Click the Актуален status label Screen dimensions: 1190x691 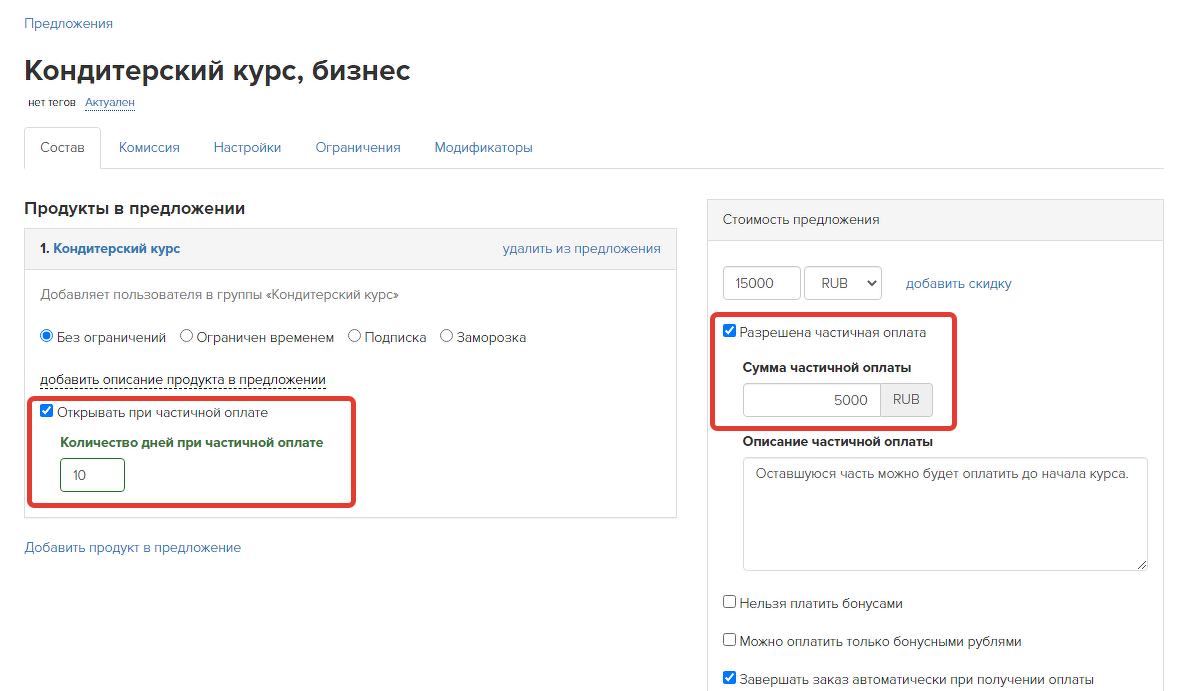point(109,102)
